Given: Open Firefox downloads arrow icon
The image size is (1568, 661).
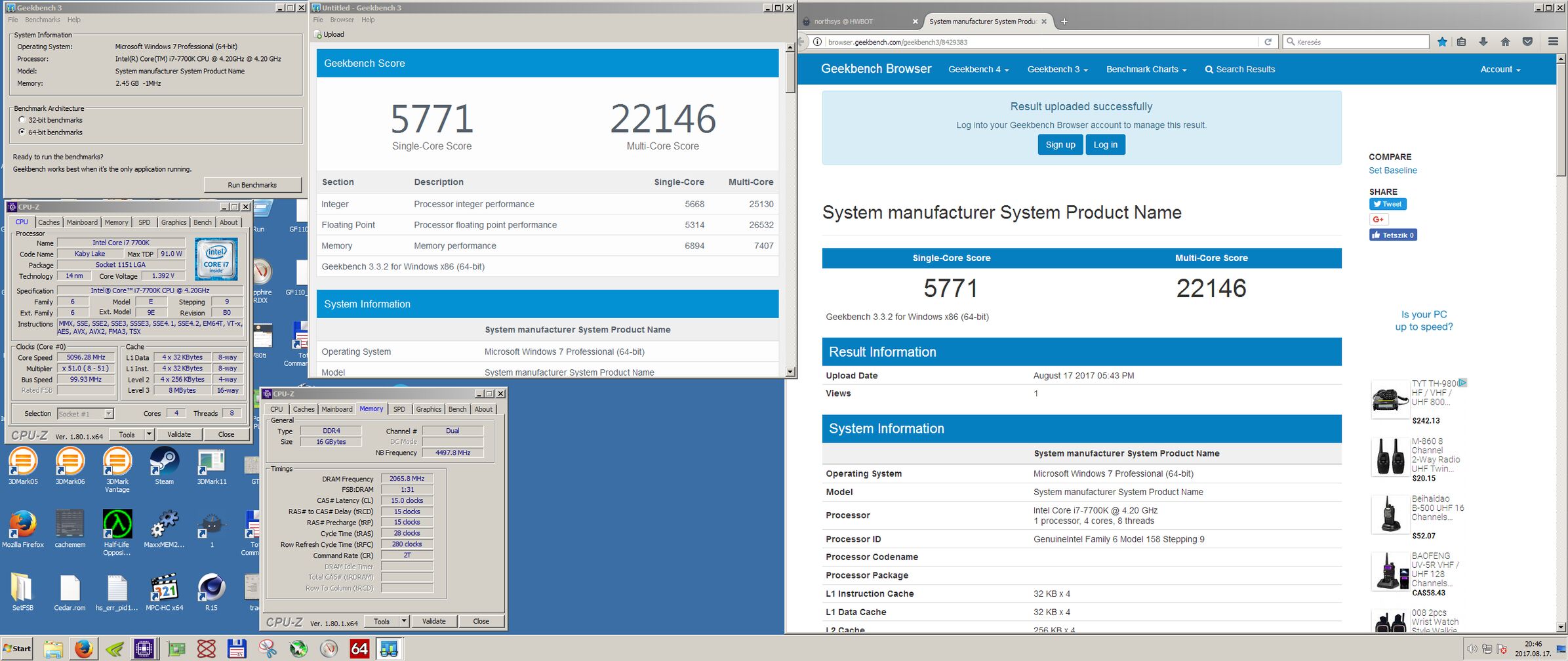Looking at the screenshot, I should [x=1483, y=41].
